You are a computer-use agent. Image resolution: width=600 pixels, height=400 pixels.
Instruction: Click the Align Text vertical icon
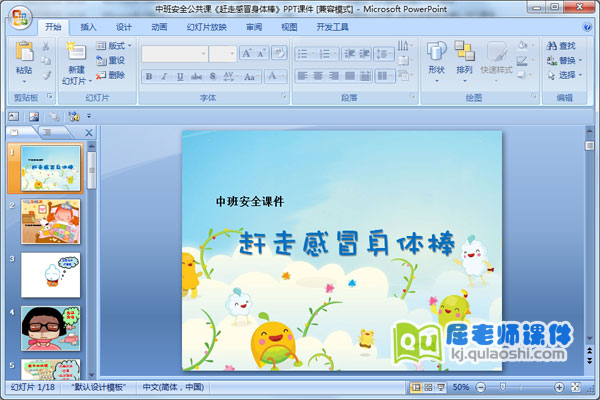(404, 60)
